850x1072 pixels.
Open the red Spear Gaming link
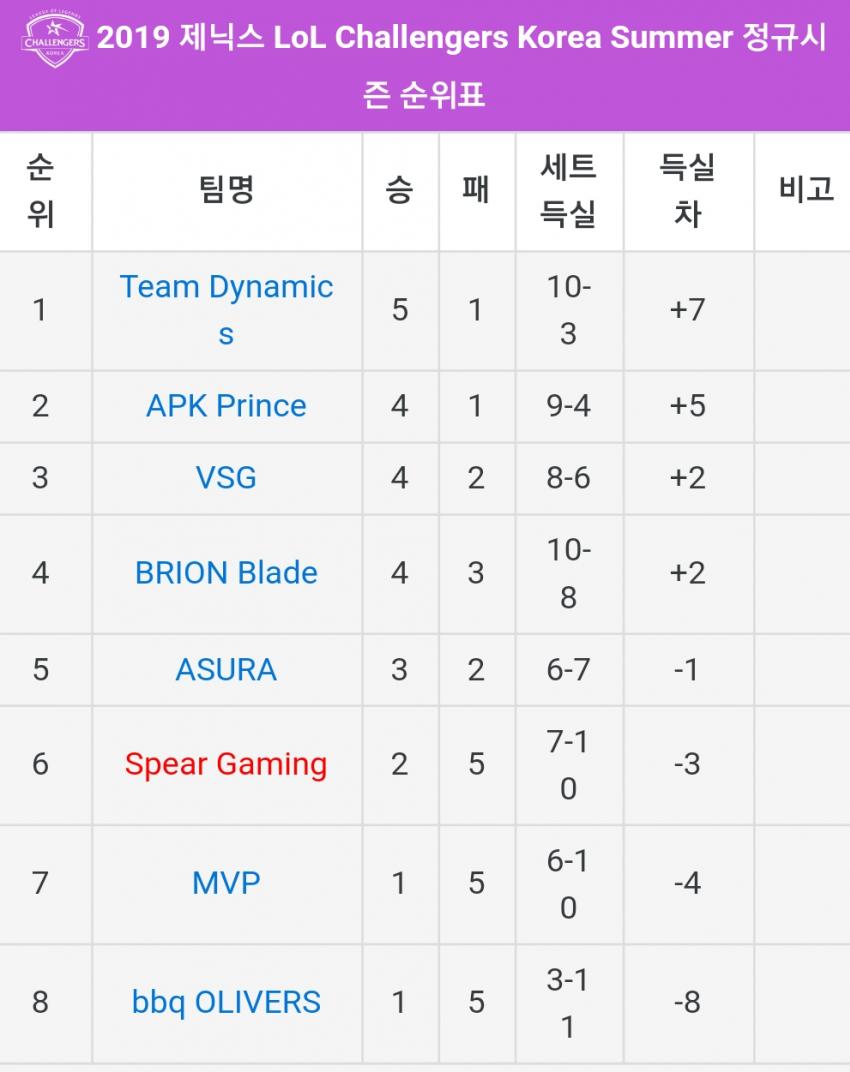(x=226, y=764)
